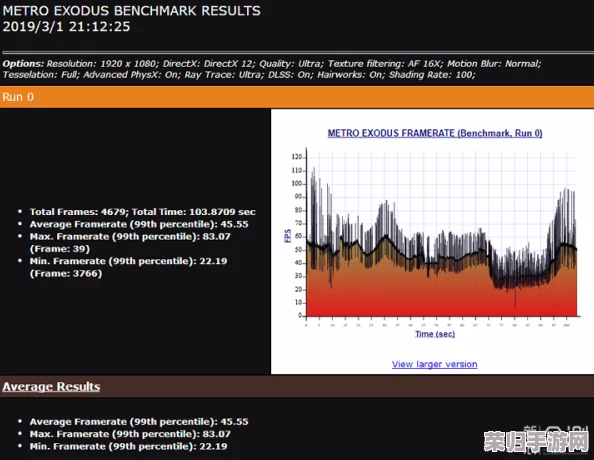Viewport: 594px width, 460px height.
Task: Click the Time (sec) axis label
Action: pyautogui.click(x=435, y=334)
